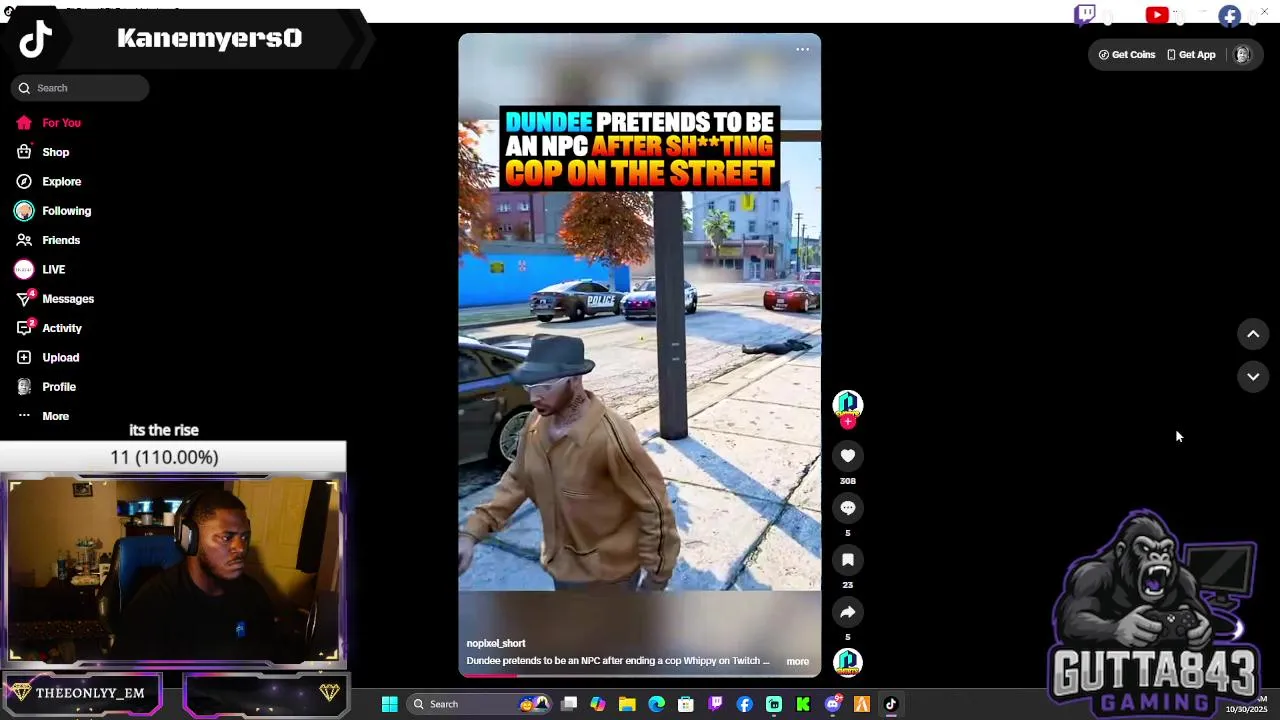Viewport: 1280px width, 720px height.
Task: Click the Messages paper-plane icon
Action: pyautogui.click(x=24, y=299)
